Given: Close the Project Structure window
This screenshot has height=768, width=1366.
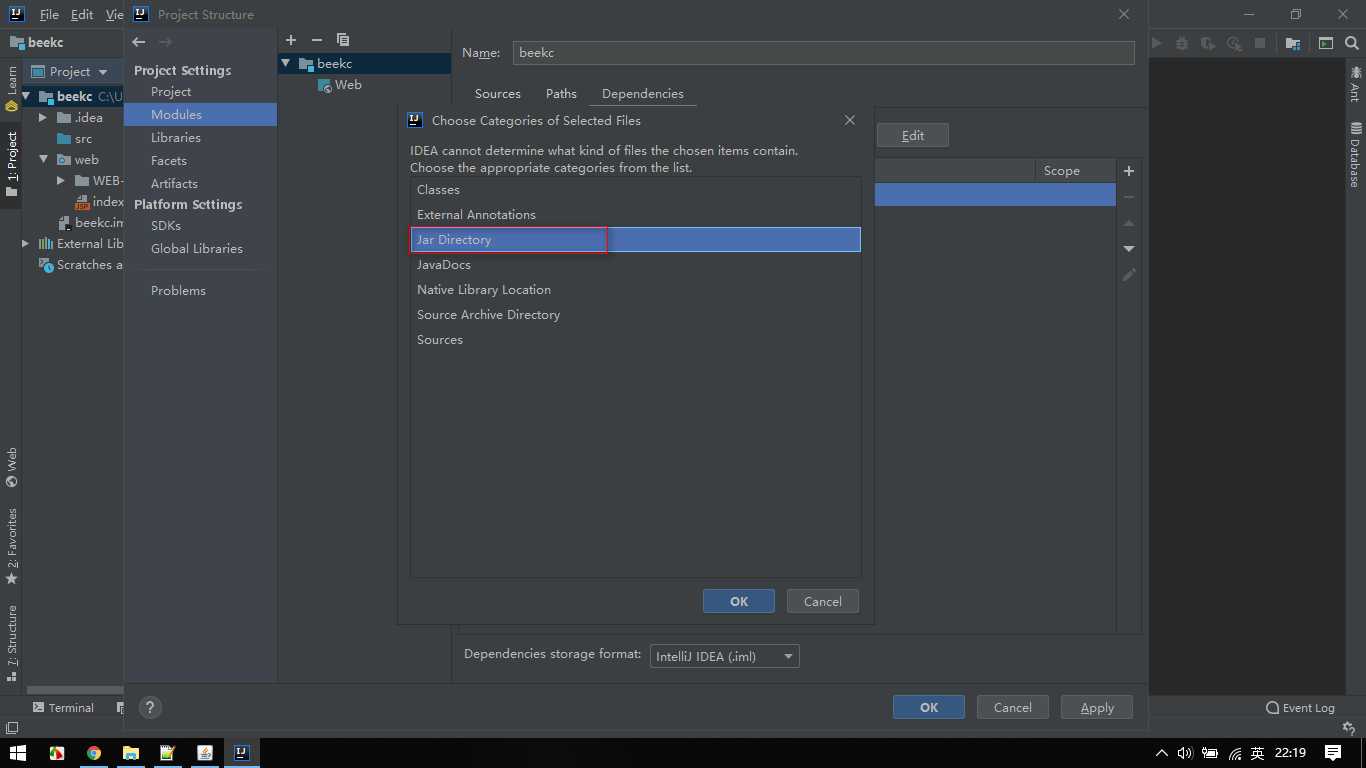Looking at the screenshot, I should [1124, 14].
